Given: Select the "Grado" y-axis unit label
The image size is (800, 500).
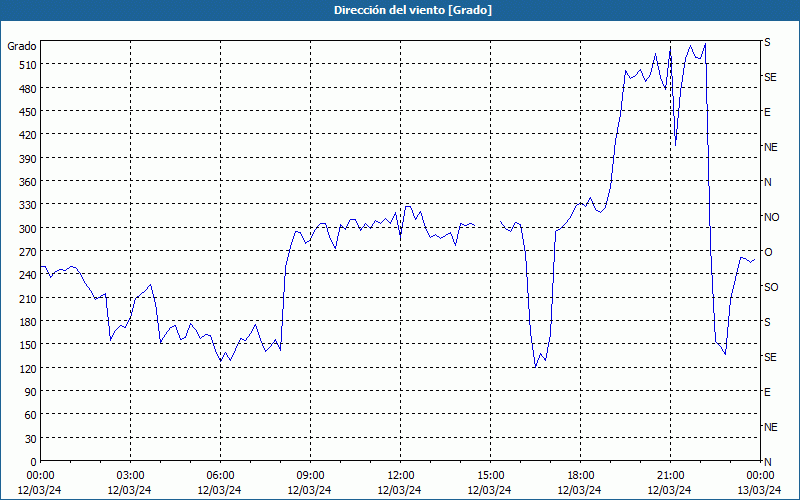Looking at the screenshot, I should (x=21, y=46).
